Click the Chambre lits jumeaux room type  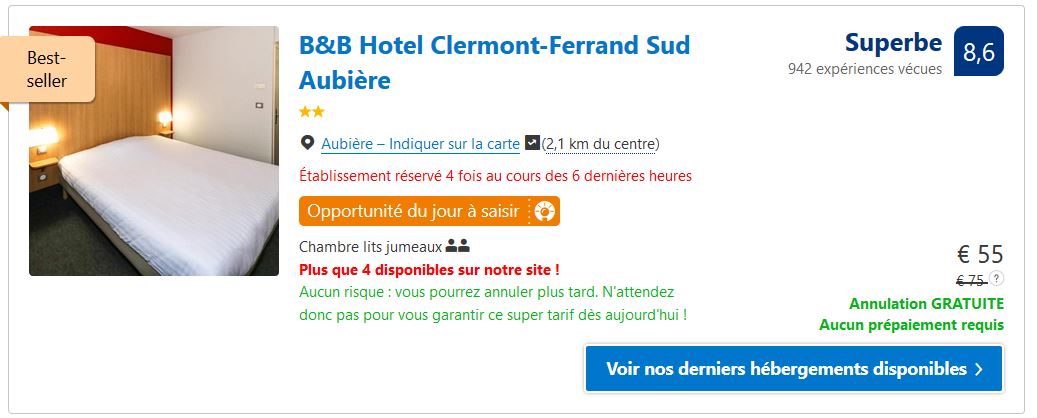(370, 247)
